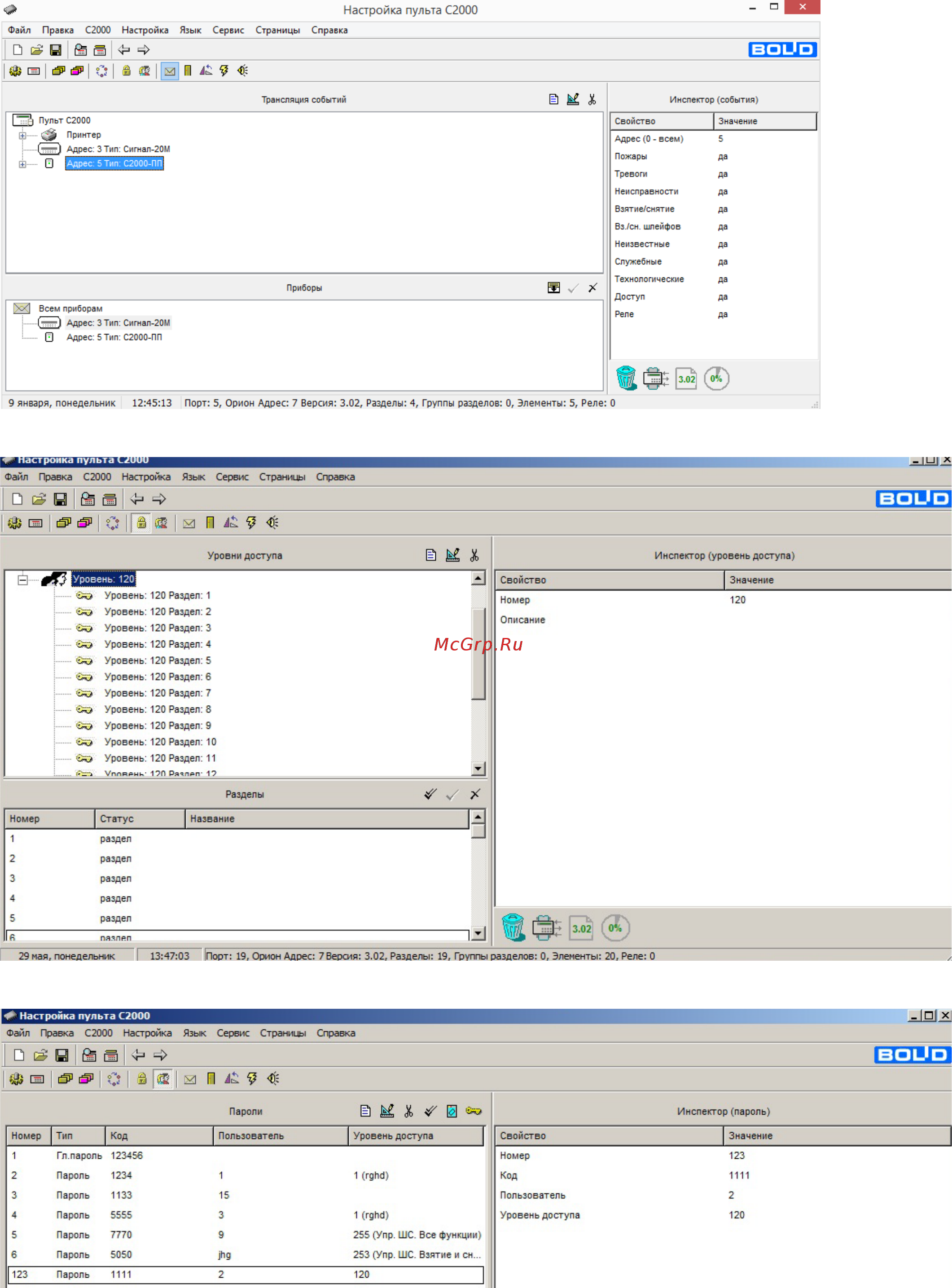This screenshot has width=952, height=1288.
Task: Click back arrow in top window toolbar
Action: point(124,50)
